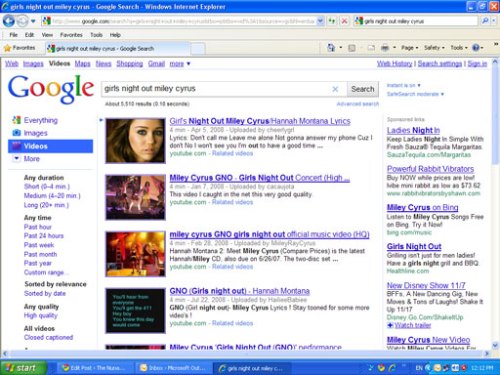Toggle the 'Instant is on' dropdown
The image size is (500, 375).
(x=403, y=85)
